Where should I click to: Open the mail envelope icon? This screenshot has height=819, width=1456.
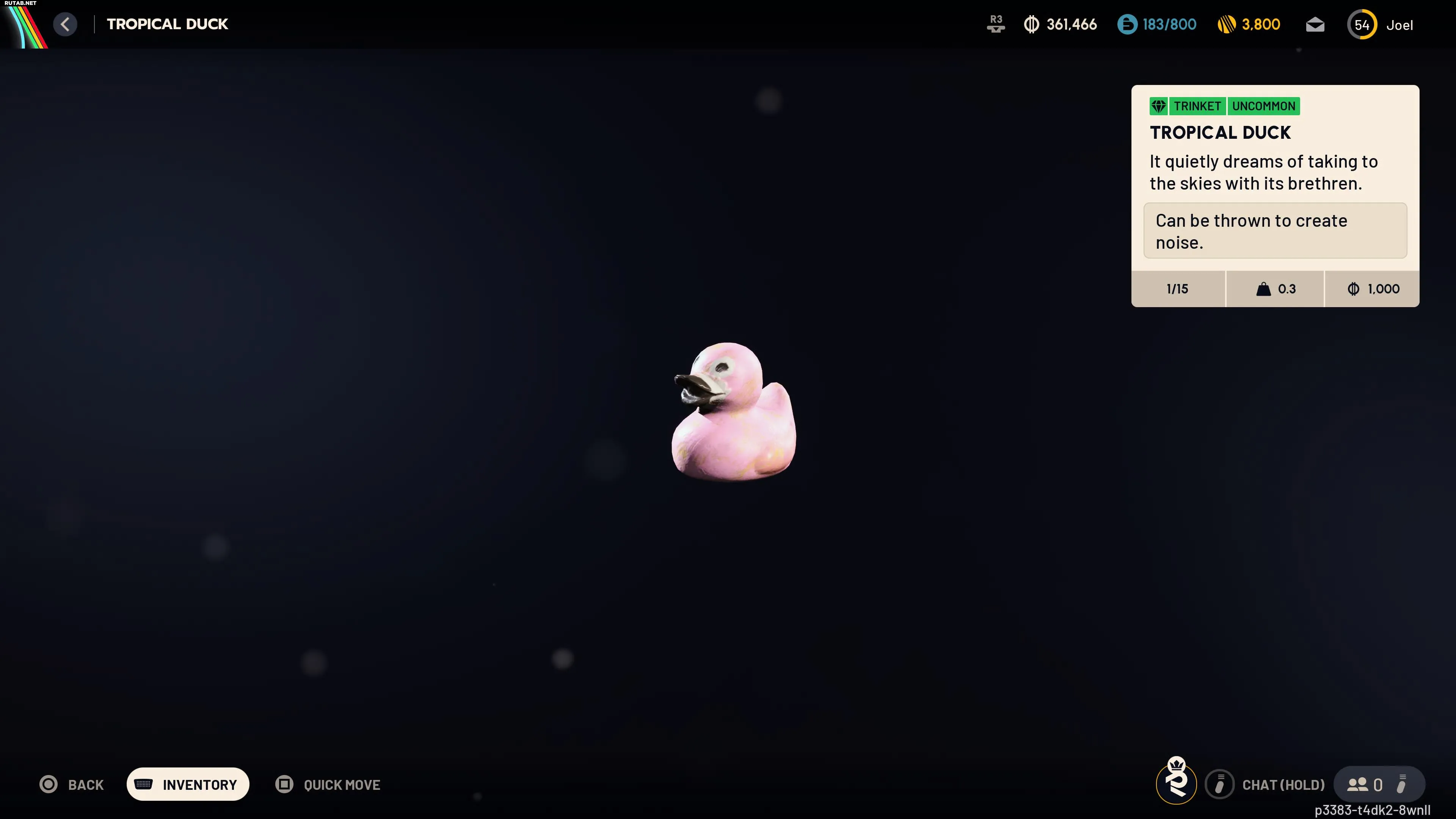[1315, 25]
